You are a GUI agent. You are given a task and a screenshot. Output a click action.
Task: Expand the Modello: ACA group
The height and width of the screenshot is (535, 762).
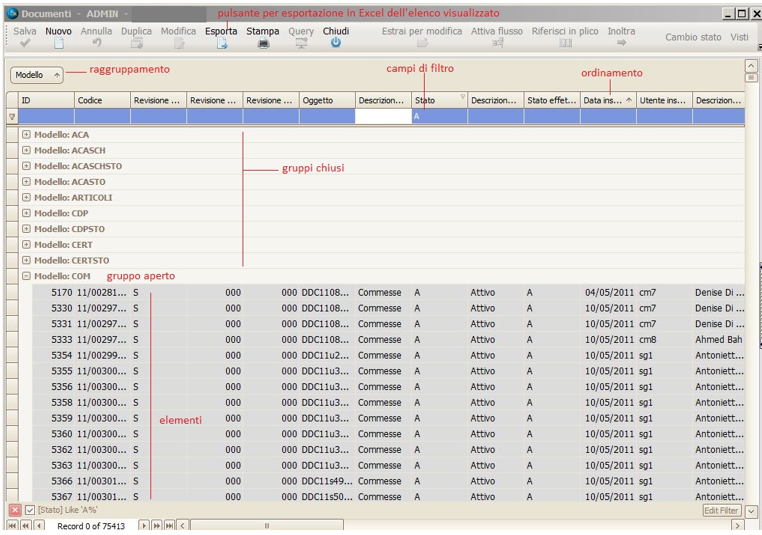pyautogui.click(x=26, y=134)
